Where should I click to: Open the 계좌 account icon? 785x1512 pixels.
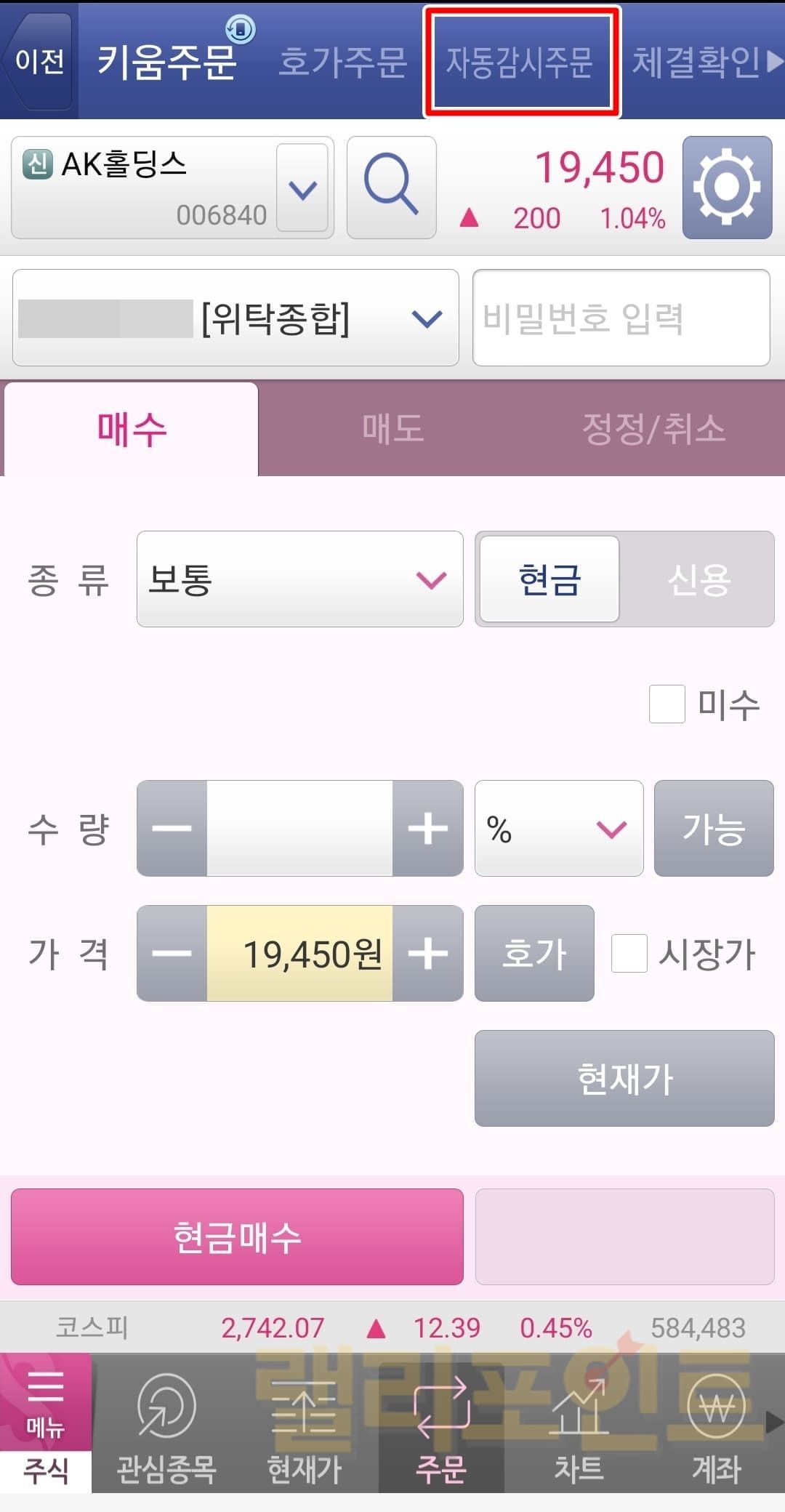tap(716, 1423)
